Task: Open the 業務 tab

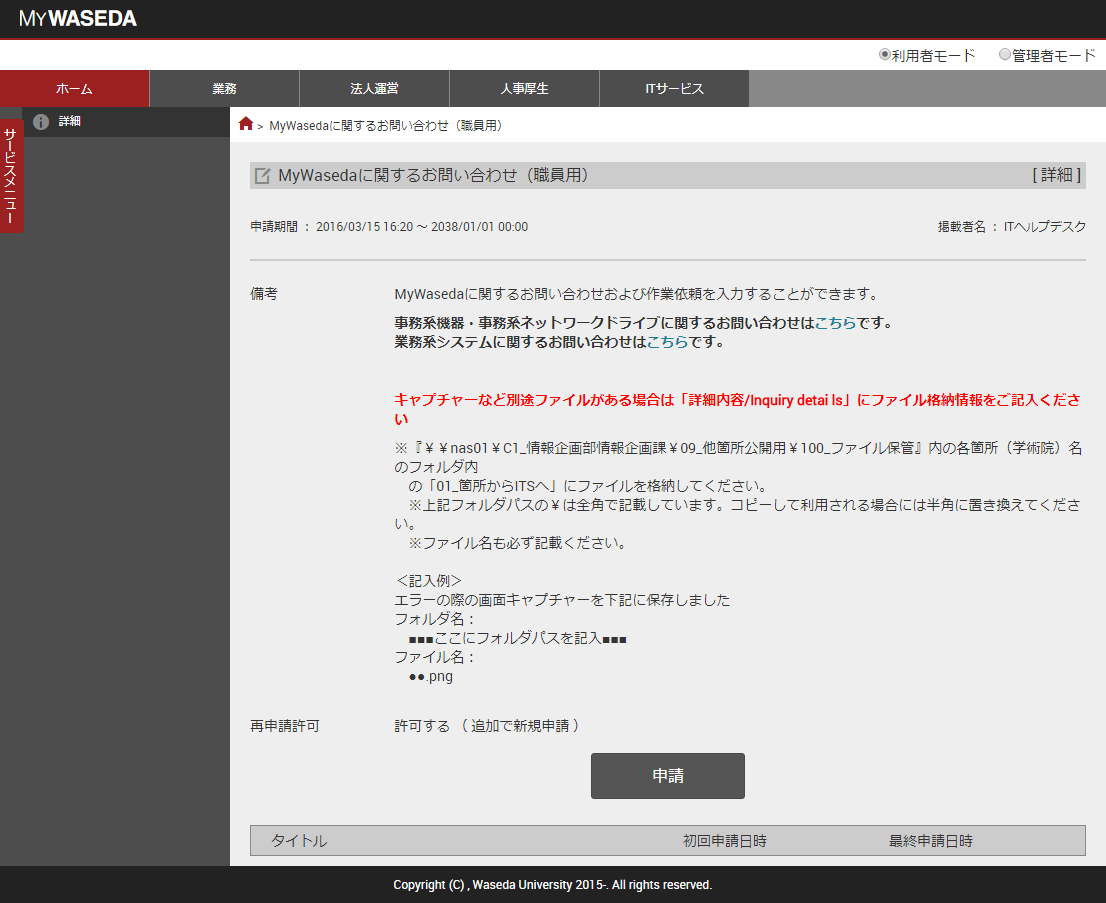Action: coord(224,88)
